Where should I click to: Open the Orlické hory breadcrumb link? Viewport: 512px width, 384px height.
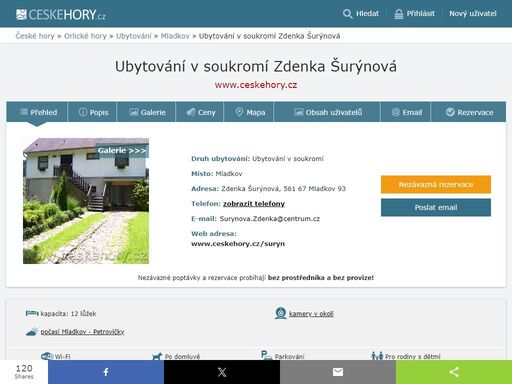[85, 36]
